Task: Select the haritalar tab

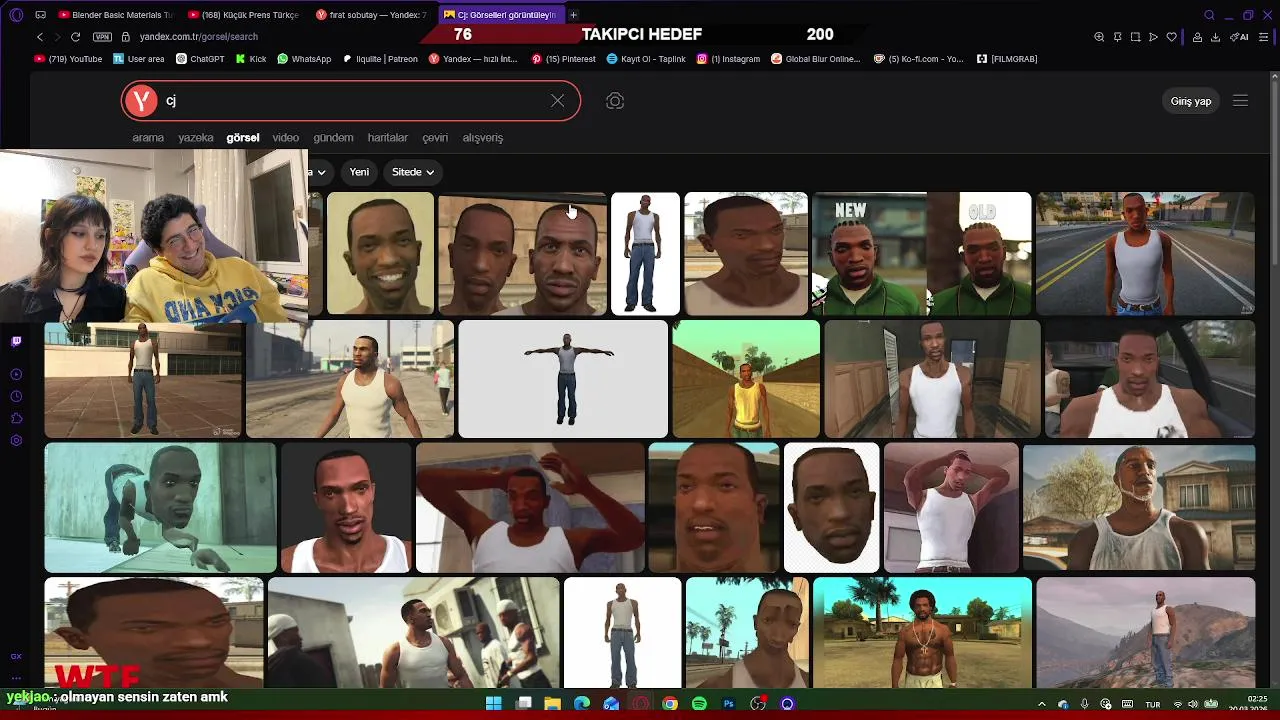Action: [388, 138]
